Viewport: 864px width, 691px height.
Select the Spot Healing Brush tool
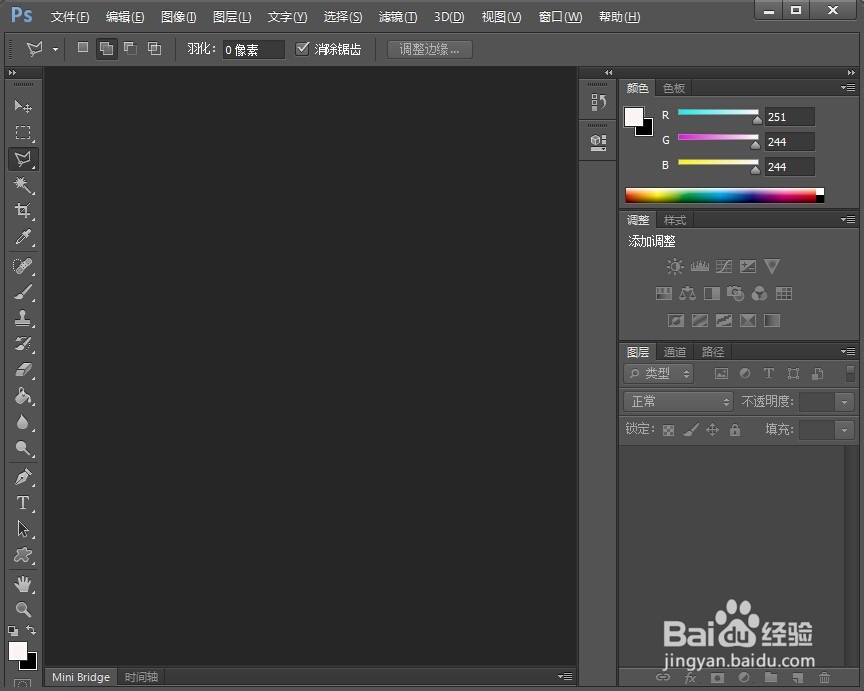point(23,266)
